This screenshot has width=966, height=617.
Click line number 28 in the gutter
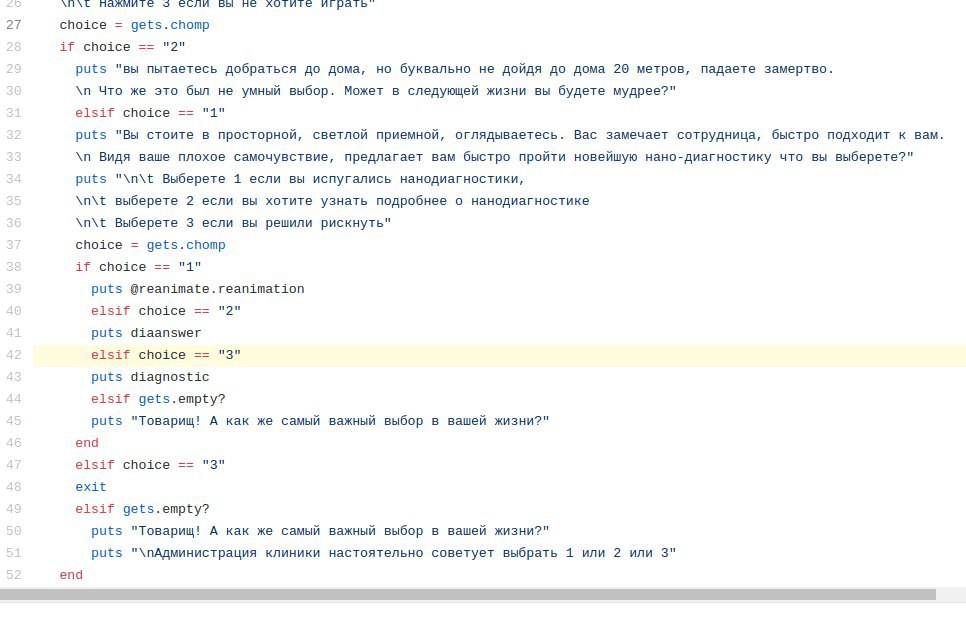click(14, 47)
